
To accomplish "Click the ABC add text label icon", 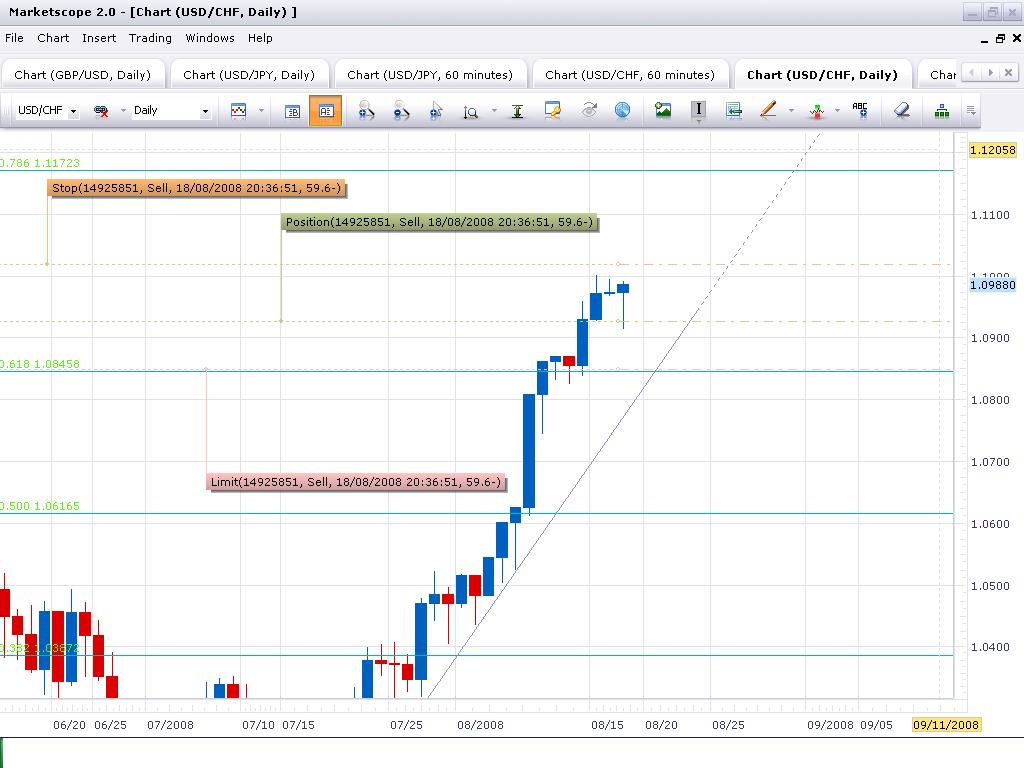I will tap(859, 110).
